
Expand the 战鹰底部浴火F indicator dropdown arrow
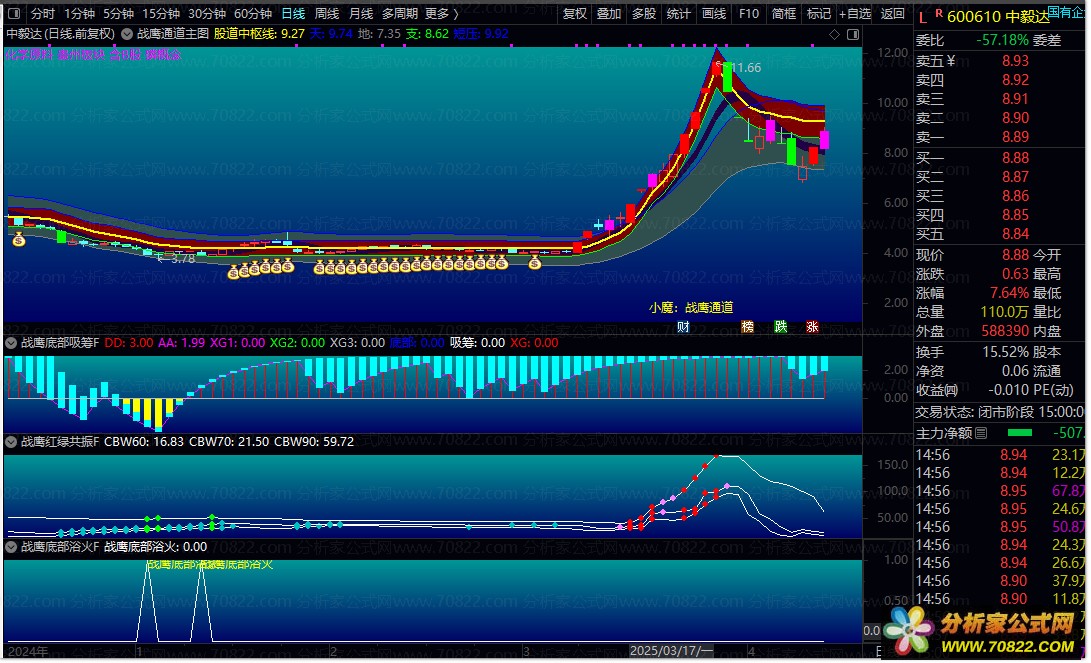11,547
